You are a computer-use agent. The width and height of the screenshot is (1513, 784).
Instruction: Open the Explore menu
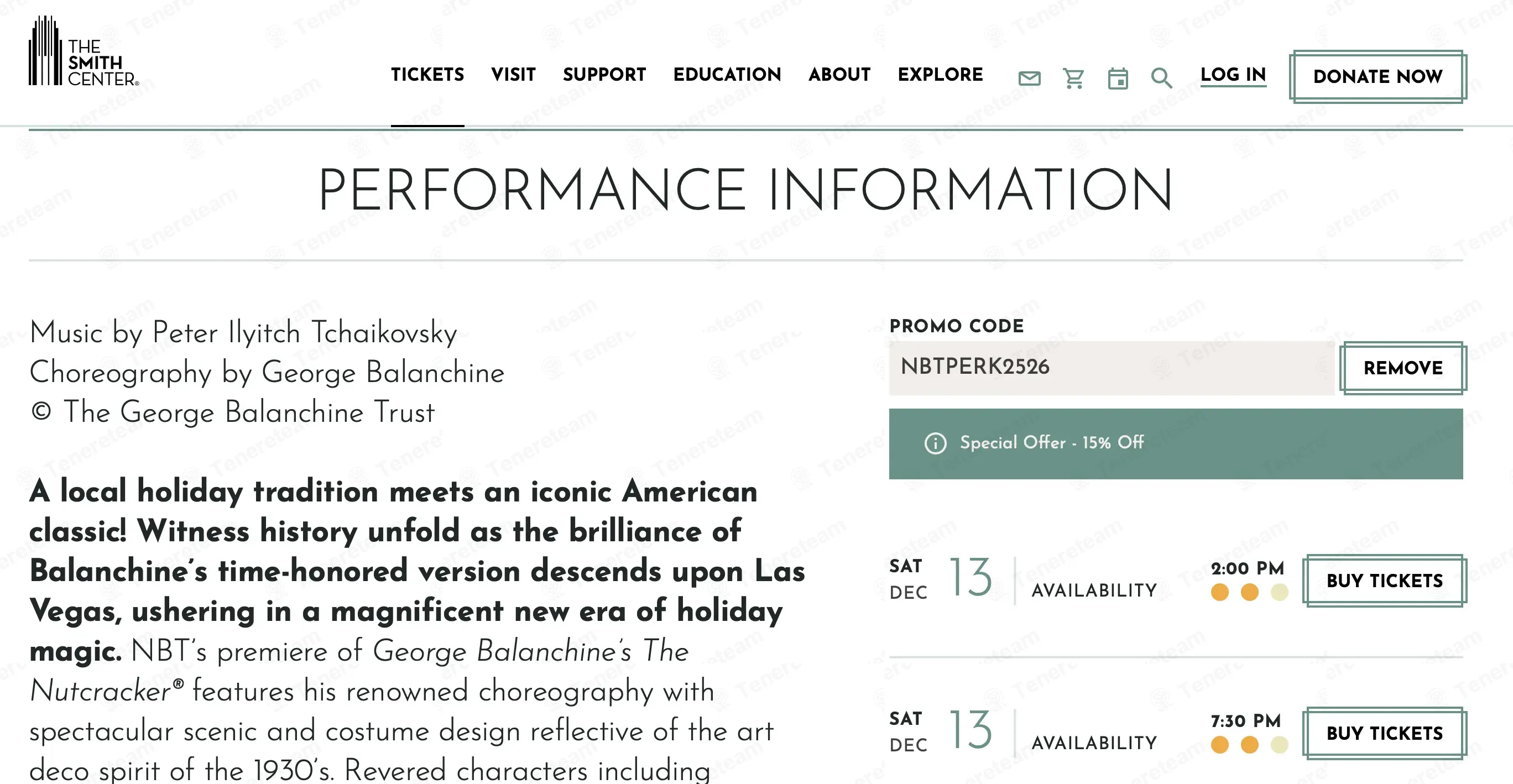coord(940,75)
